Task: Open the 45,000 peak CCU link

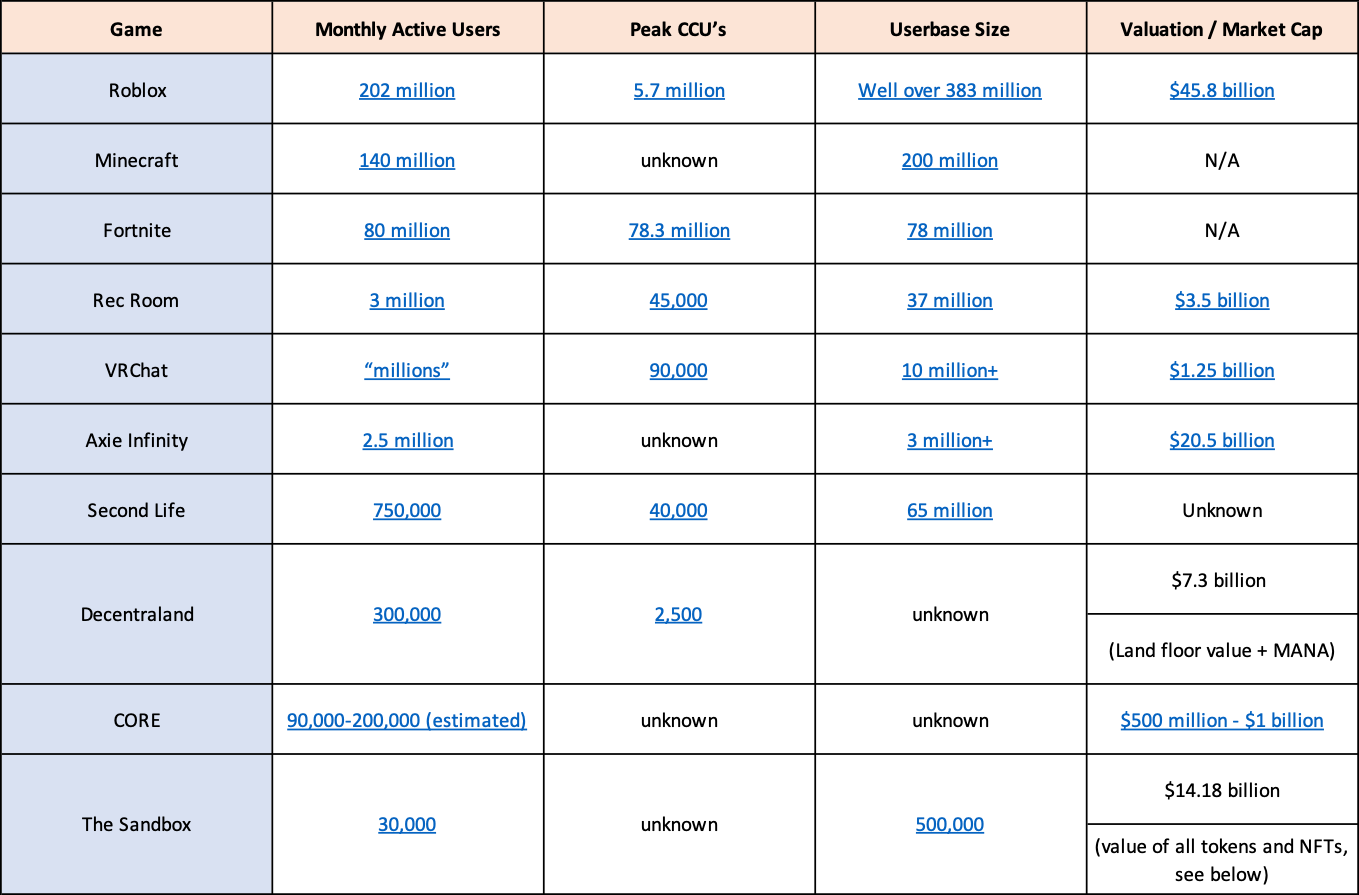Action: 678,300
